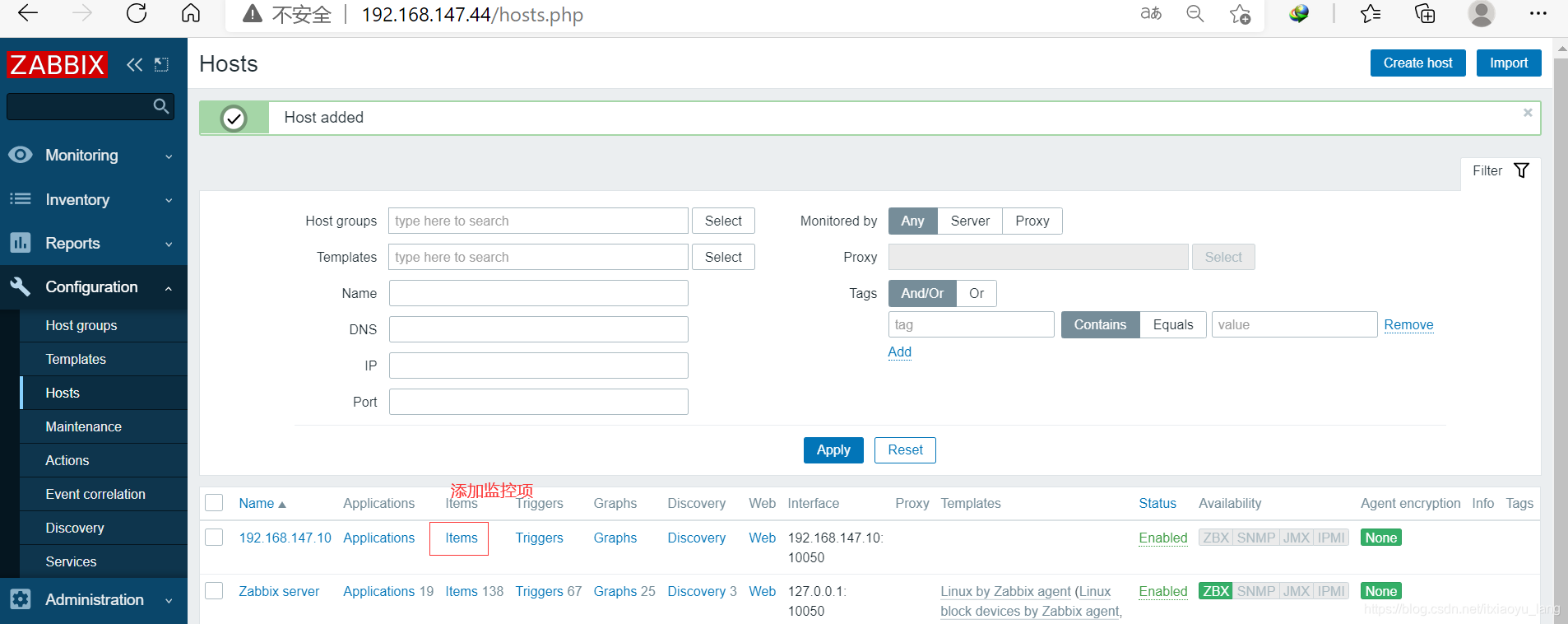Open Templates in Configuration menu

tap(76, 359)
